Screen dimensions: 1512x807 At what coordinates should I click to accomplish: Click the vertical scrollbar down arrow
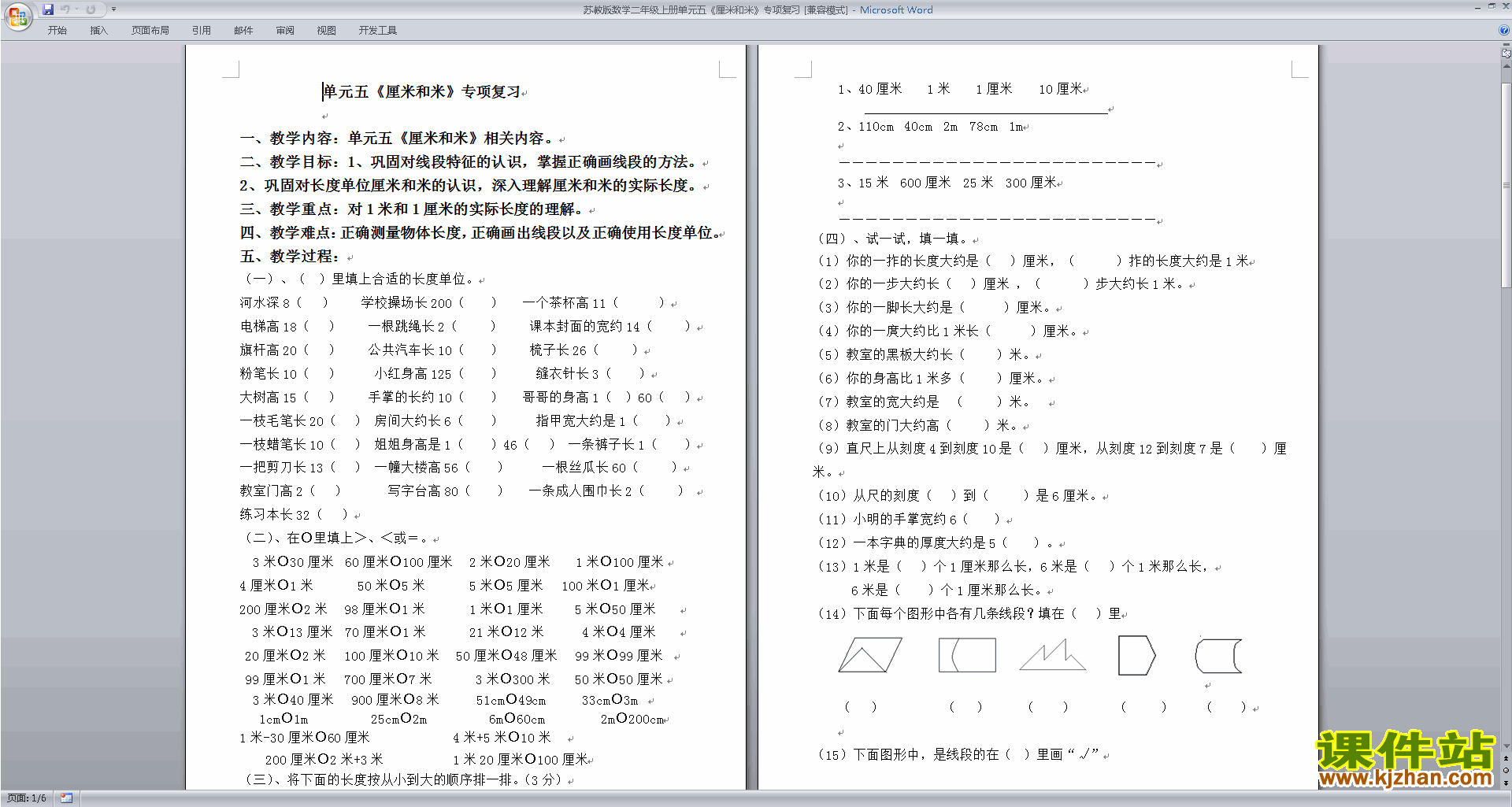1506,746
